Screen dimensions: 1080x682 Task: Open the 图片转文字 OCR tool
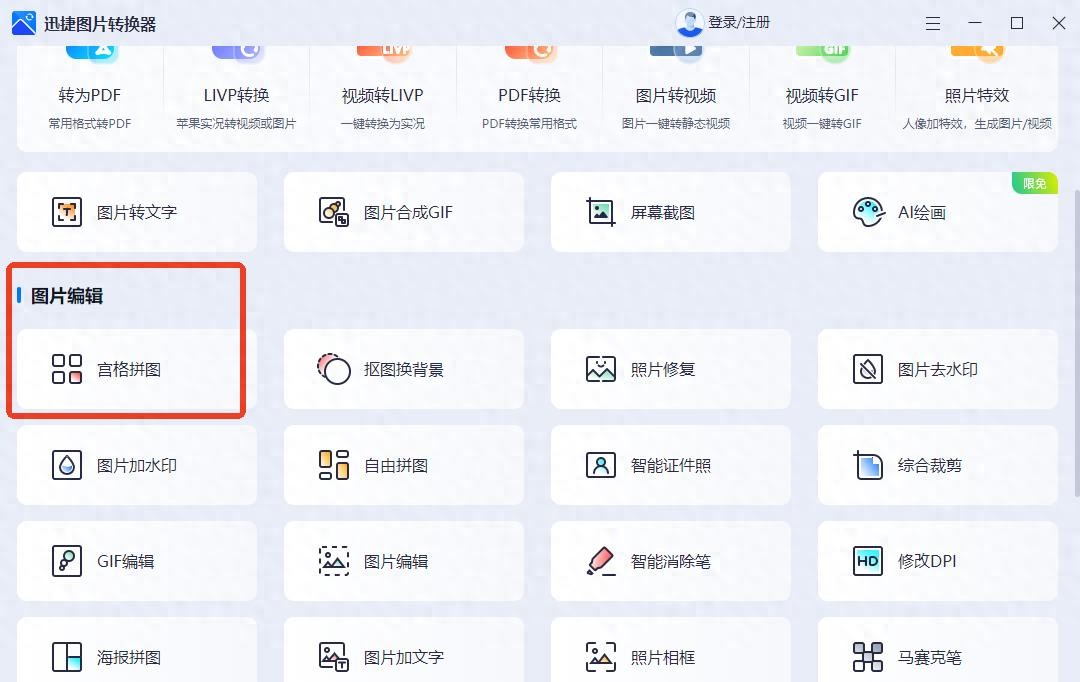(136, 212)
